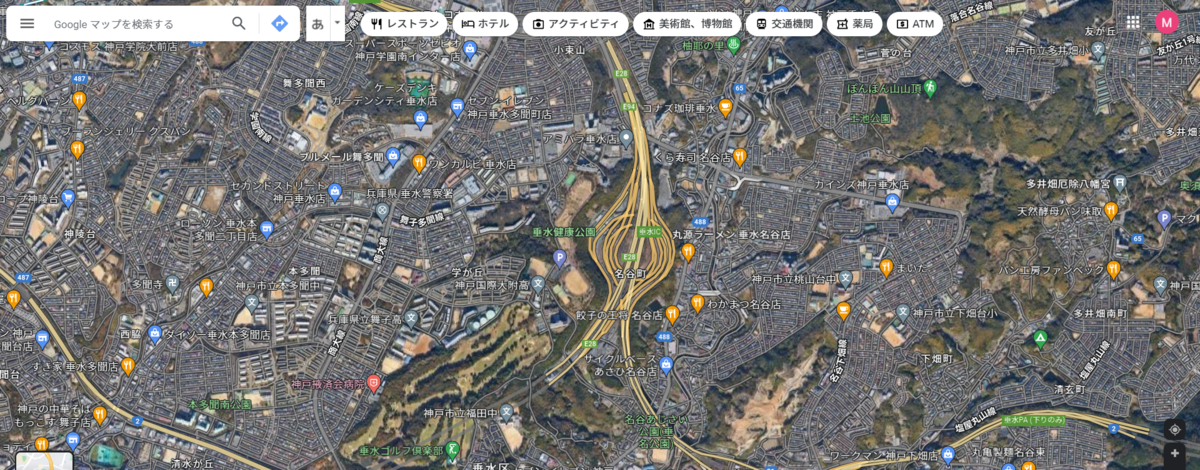Select the くら寿司 名谷店 restaurant pin
1200x470 pixels.
(x=740, y=157)
